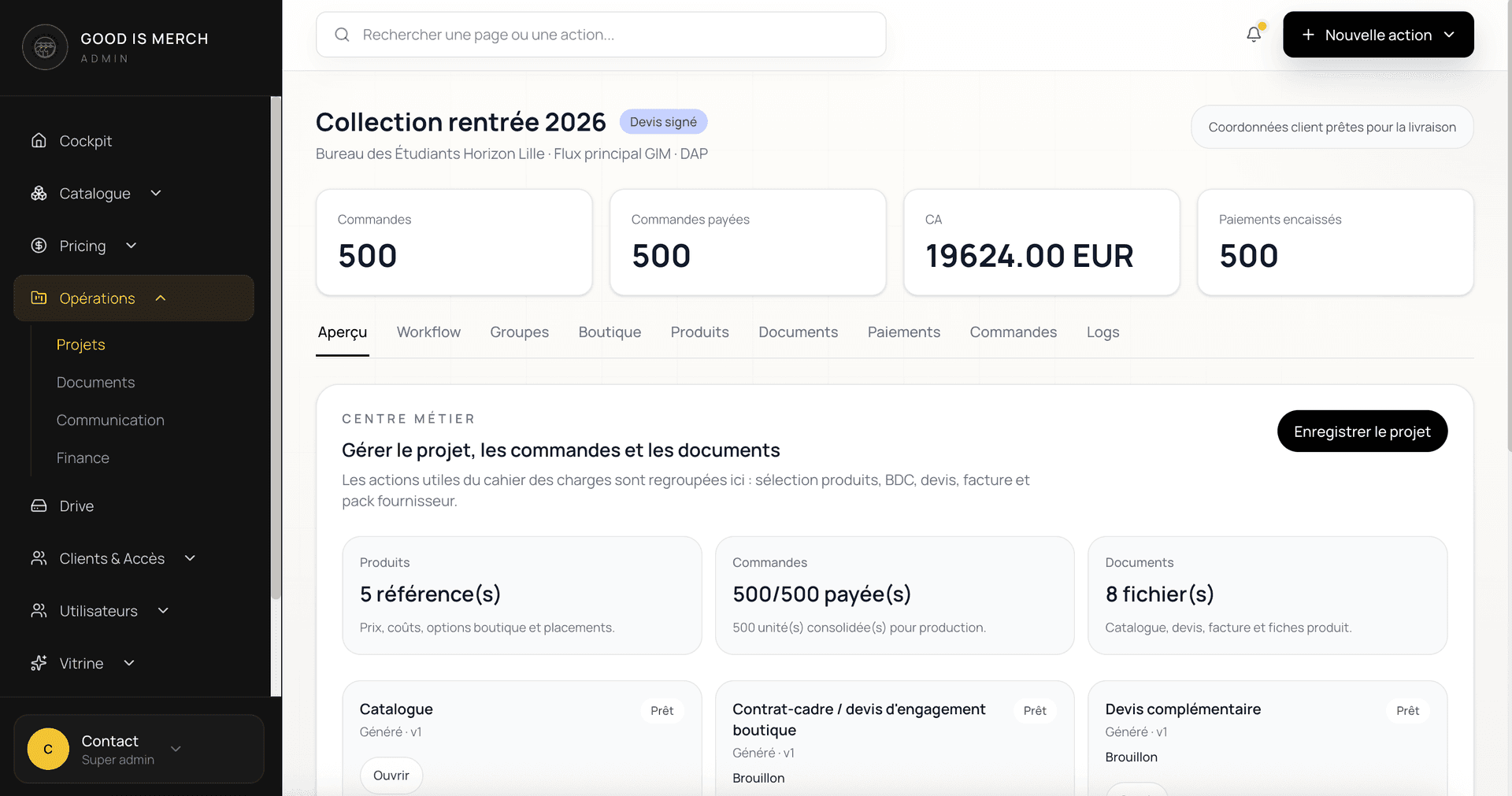Click the Drive disk icon
Image resolution: width=1512 pixels, height=796 pixels.
(39, 505)
